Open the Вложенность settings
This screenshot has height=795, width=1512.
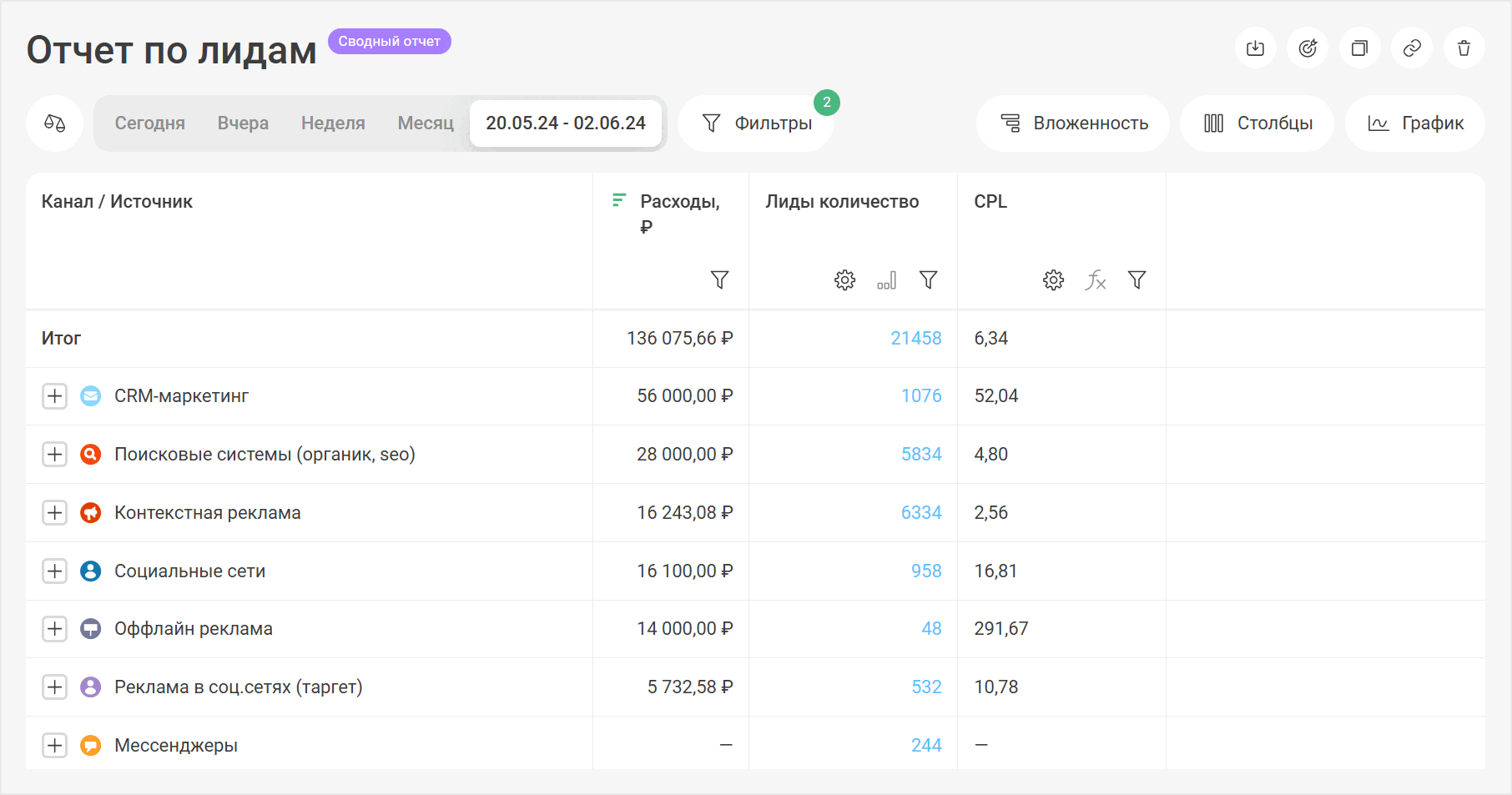pos(1073,123)
